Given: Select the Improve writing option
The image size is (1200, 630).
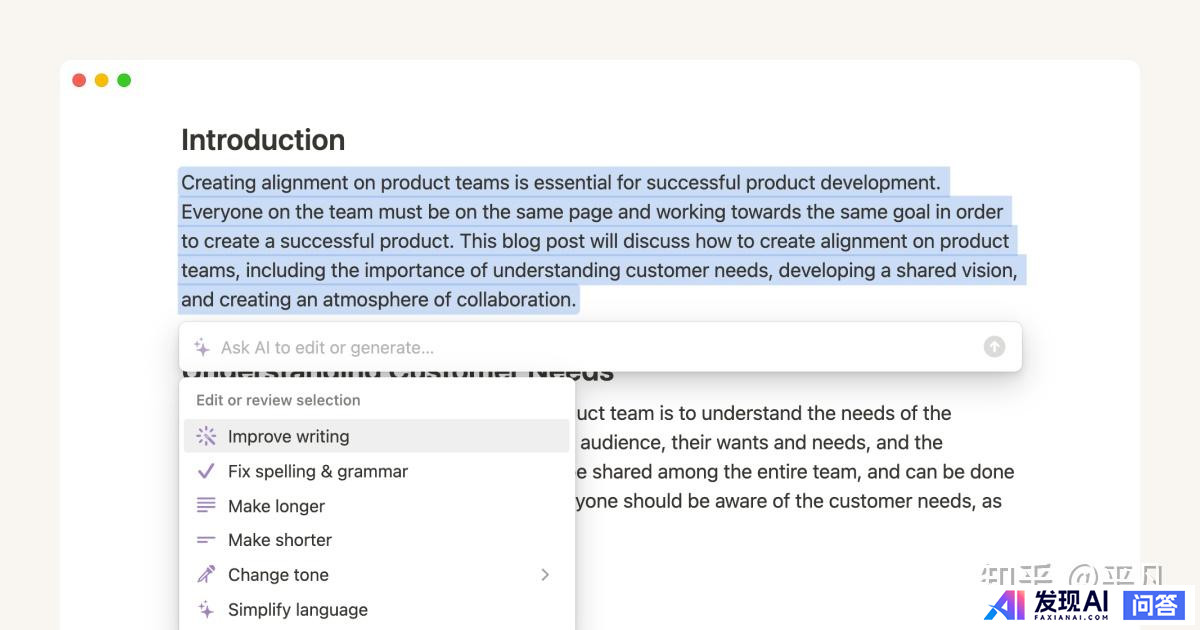Looking at the screenshot, I should pos(288,436).
